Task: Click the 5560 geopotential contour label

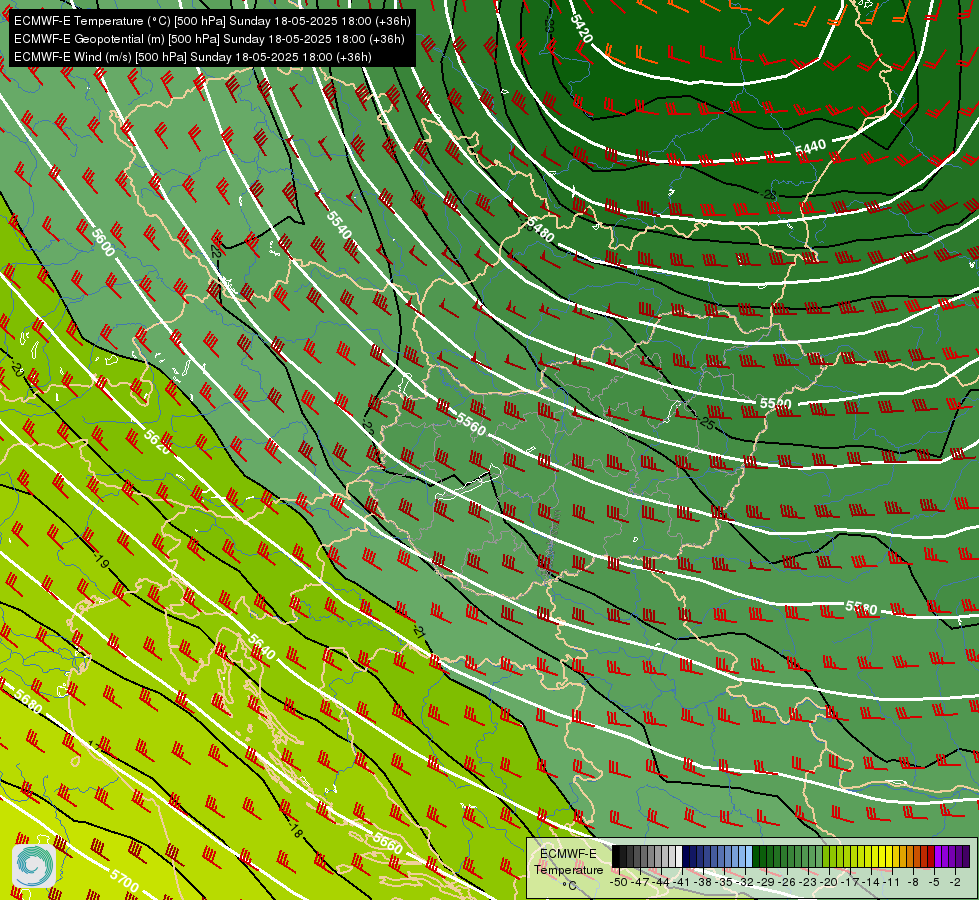Action: [x=470, y=423]
